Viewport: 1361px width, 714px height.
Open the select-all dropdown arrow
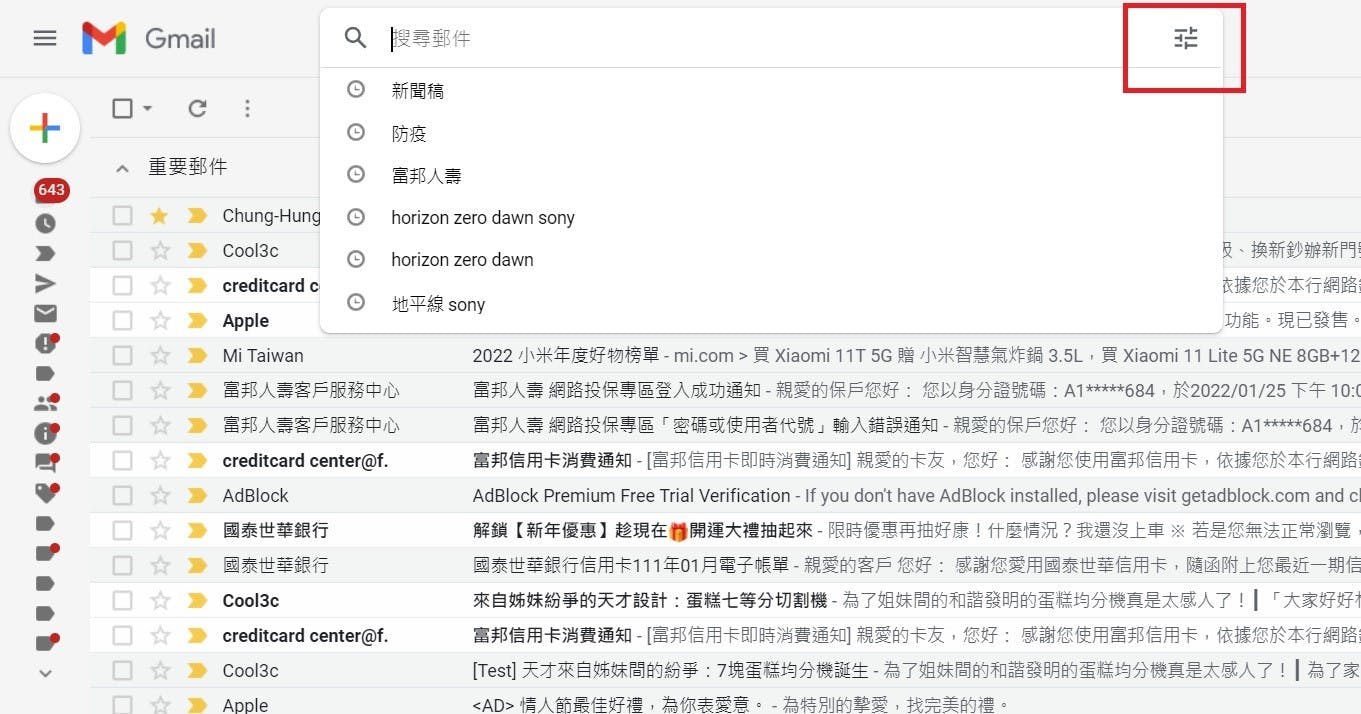coord(148,108)
